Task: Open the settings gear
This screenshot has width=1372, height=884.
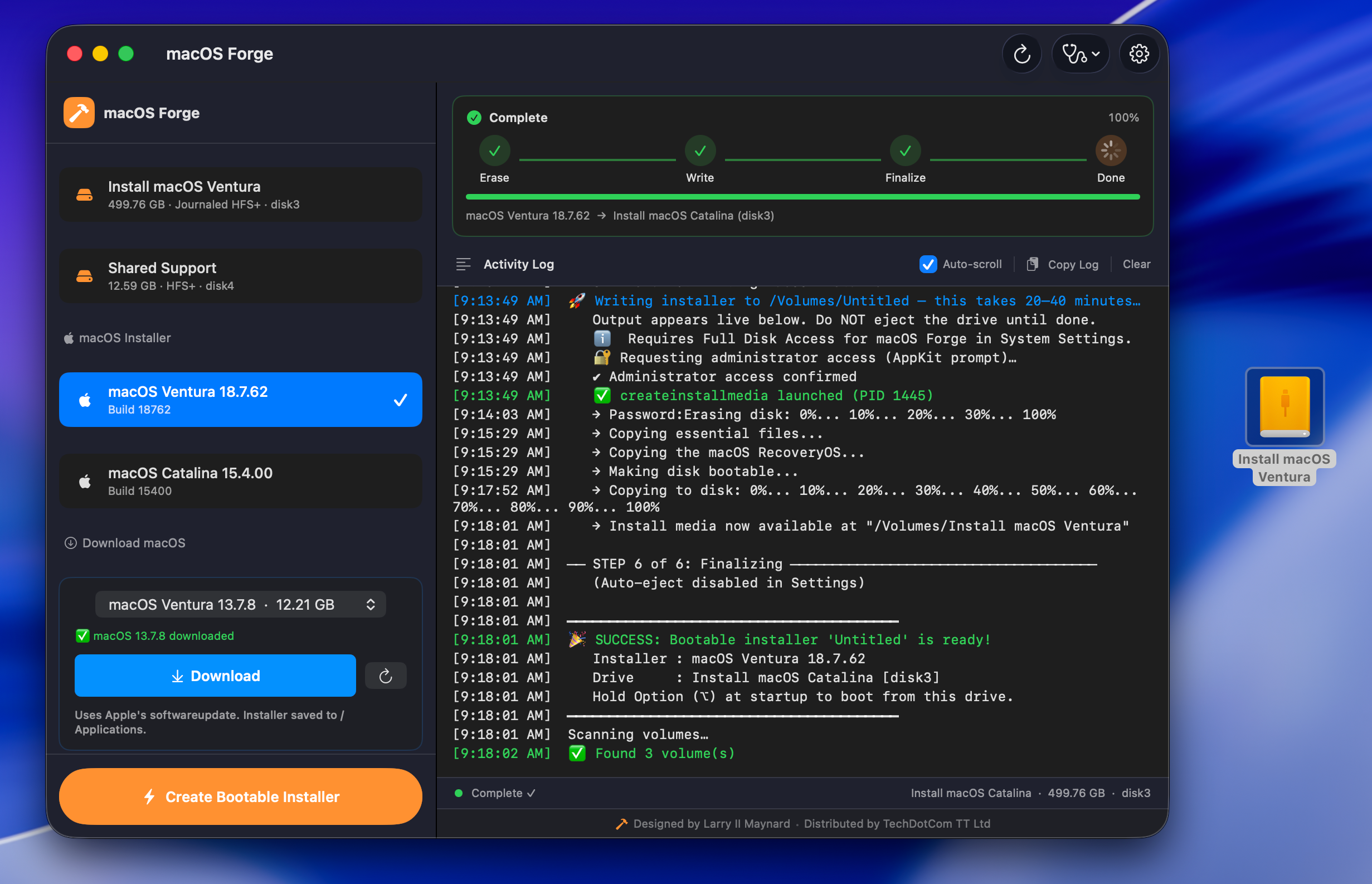Action: tap(1139, 54)
